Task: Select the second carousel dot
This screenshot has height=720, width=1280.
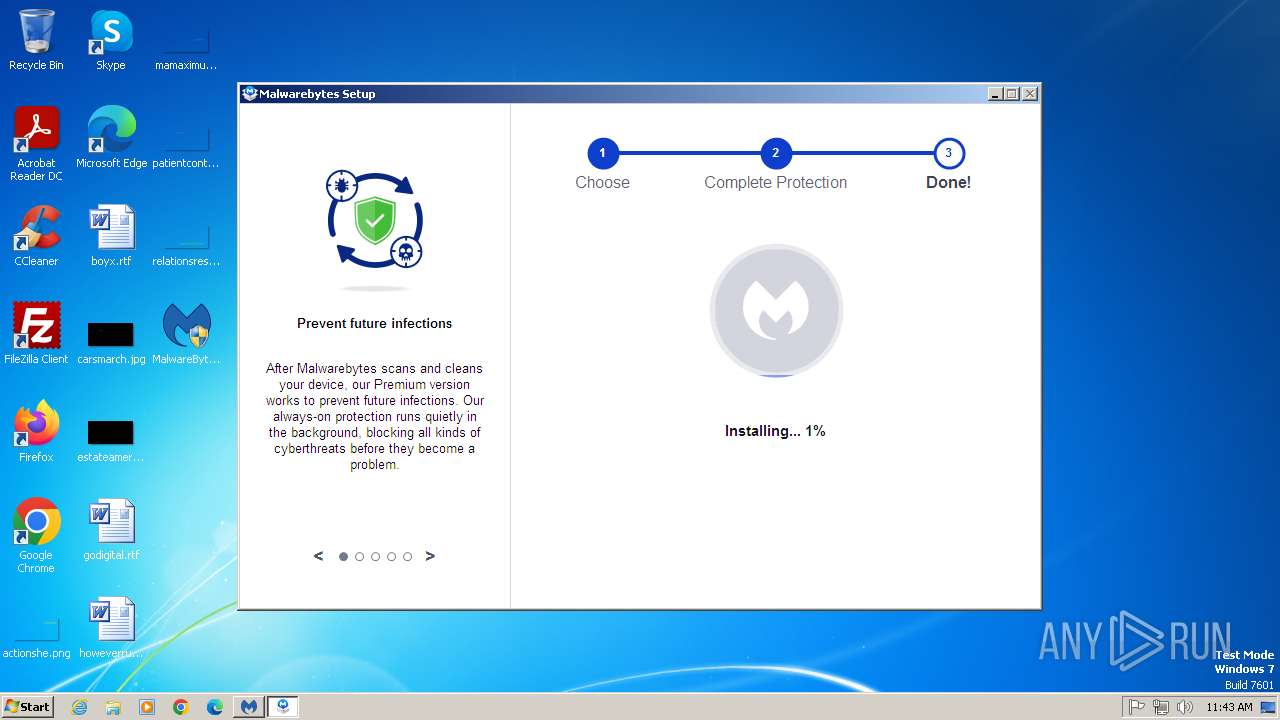Action: (360, 557)
